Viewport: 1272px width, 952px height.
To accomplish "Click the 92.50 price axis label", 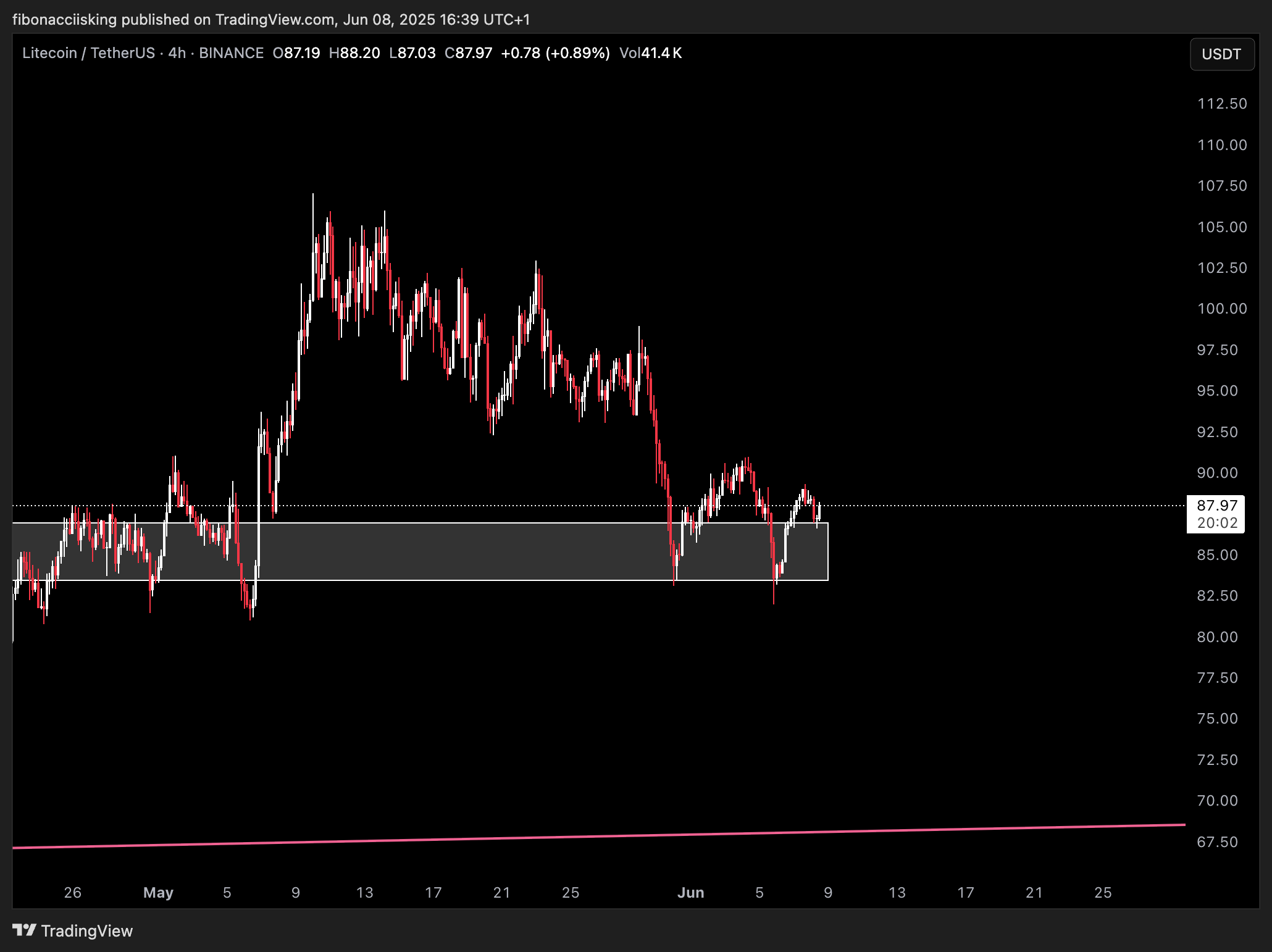I will 1217,432.
